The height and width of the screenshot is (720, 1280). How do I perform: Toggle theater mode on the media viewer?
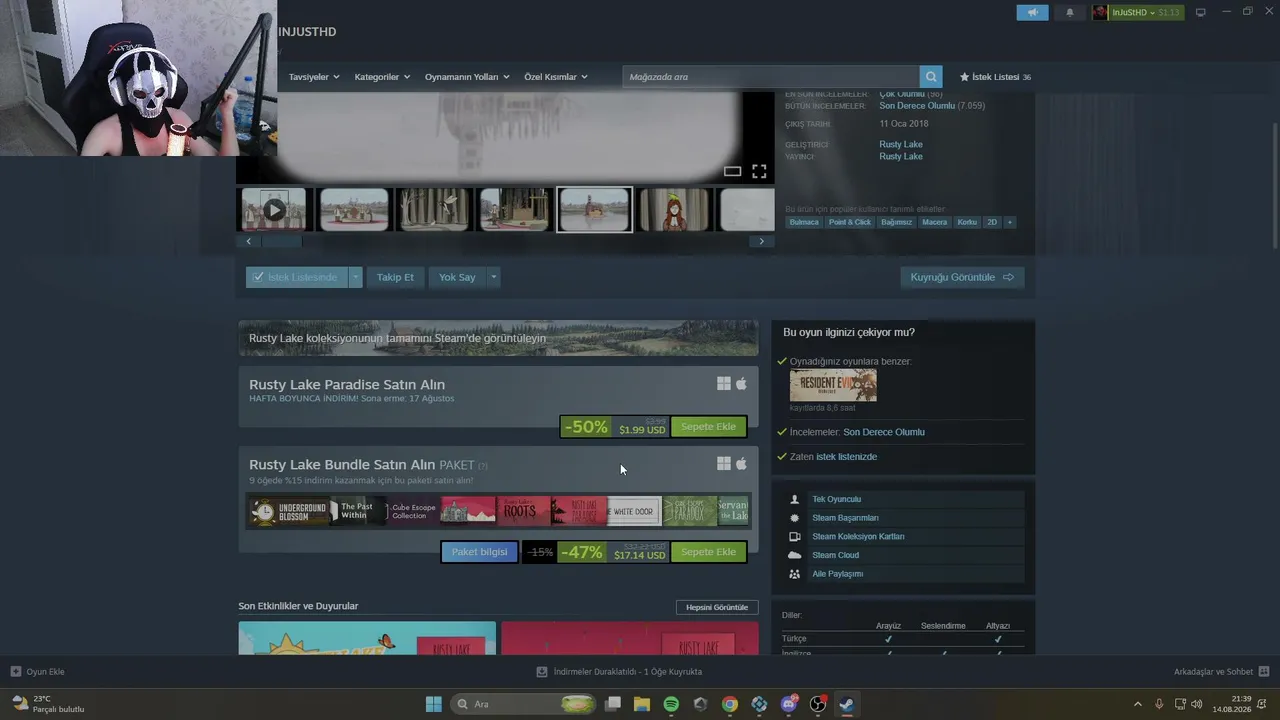733,171
